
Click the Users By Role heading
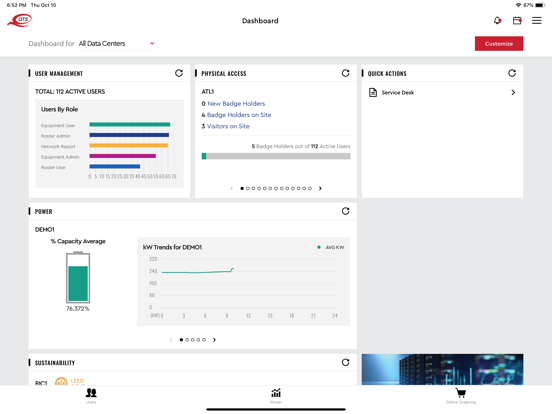pyautogui.click(x=59, y=109)
